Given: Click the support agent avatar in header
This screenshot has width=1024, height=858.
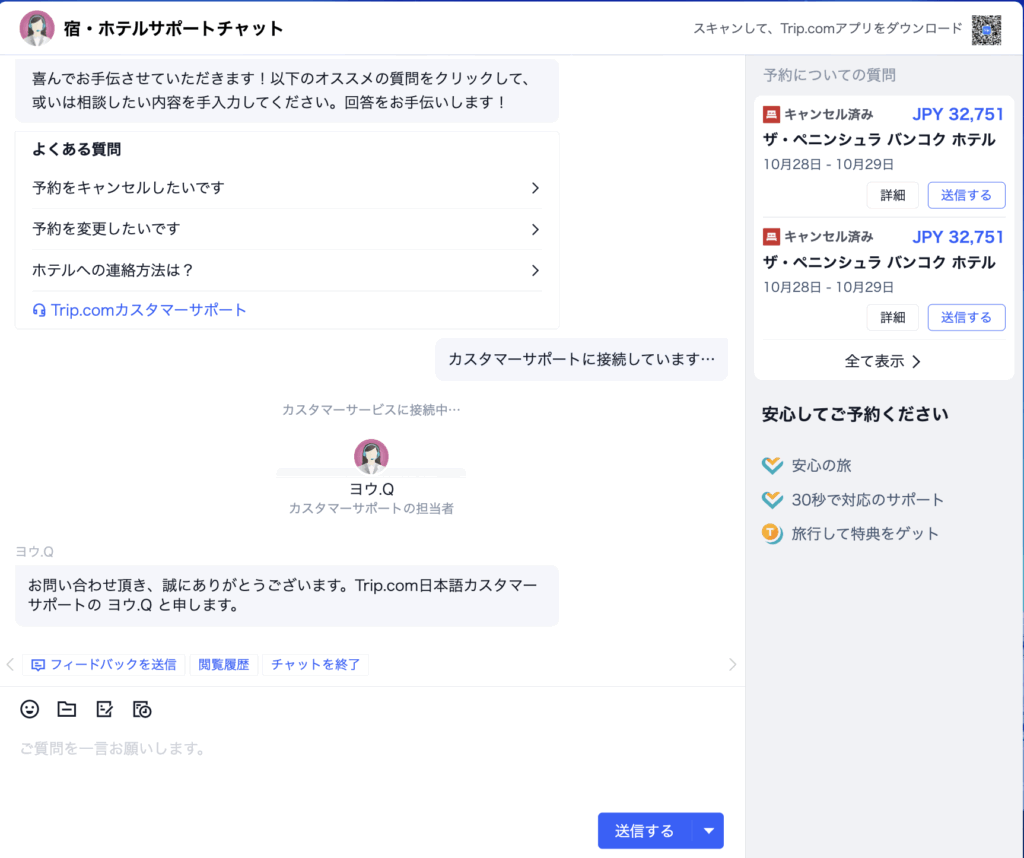Looking at the screenshot, I should [x=37, y=28].
